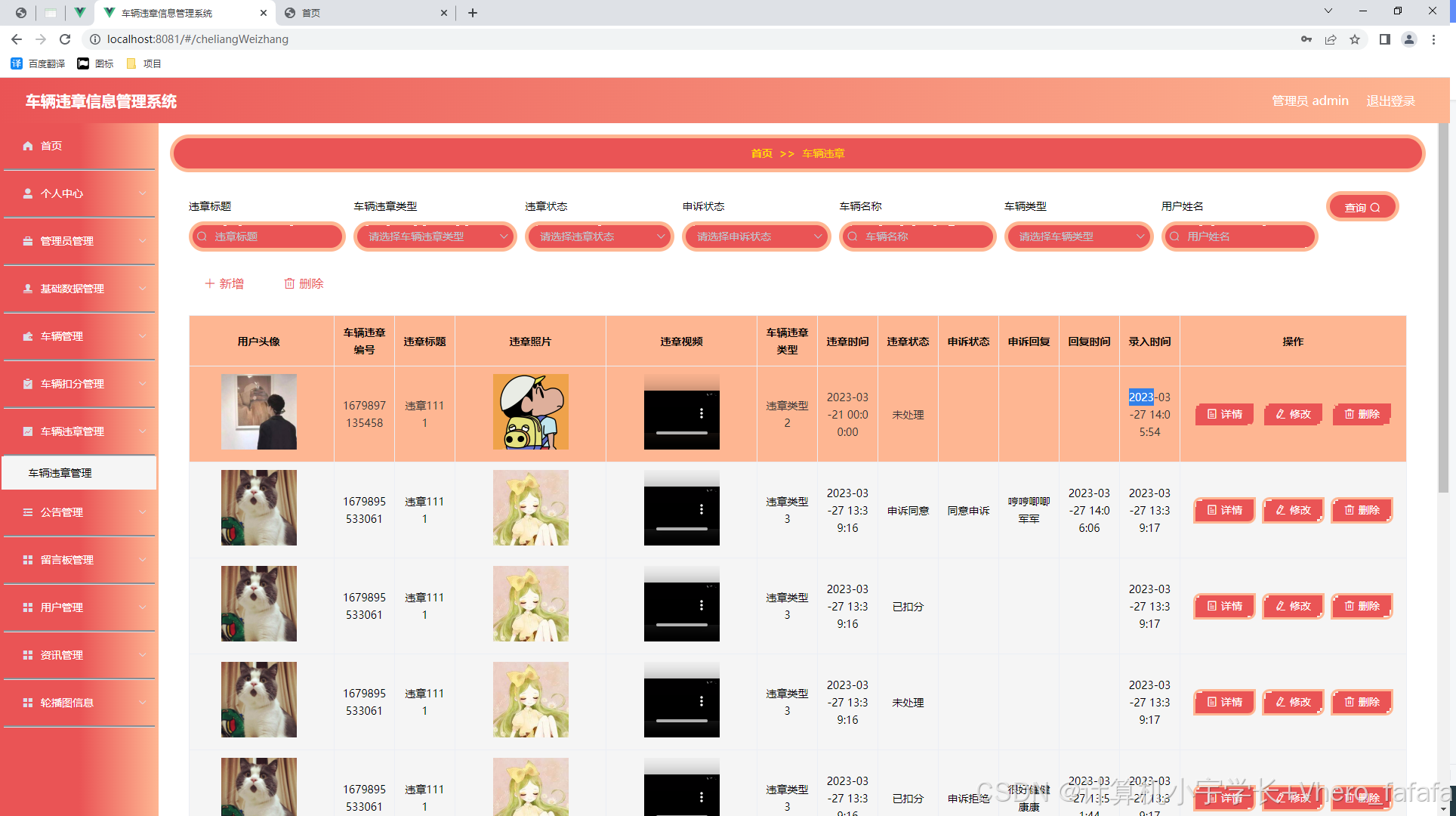Open the 违章状态 selection dropdown
Viewport: 1456px width, 816px height.
click(x=599, y=236)
